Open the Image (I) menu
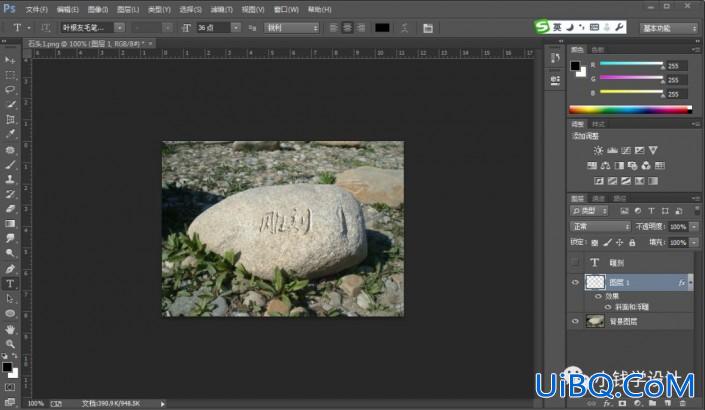The height and width of the screenshot is (410, 705). [x=98, y=9]
